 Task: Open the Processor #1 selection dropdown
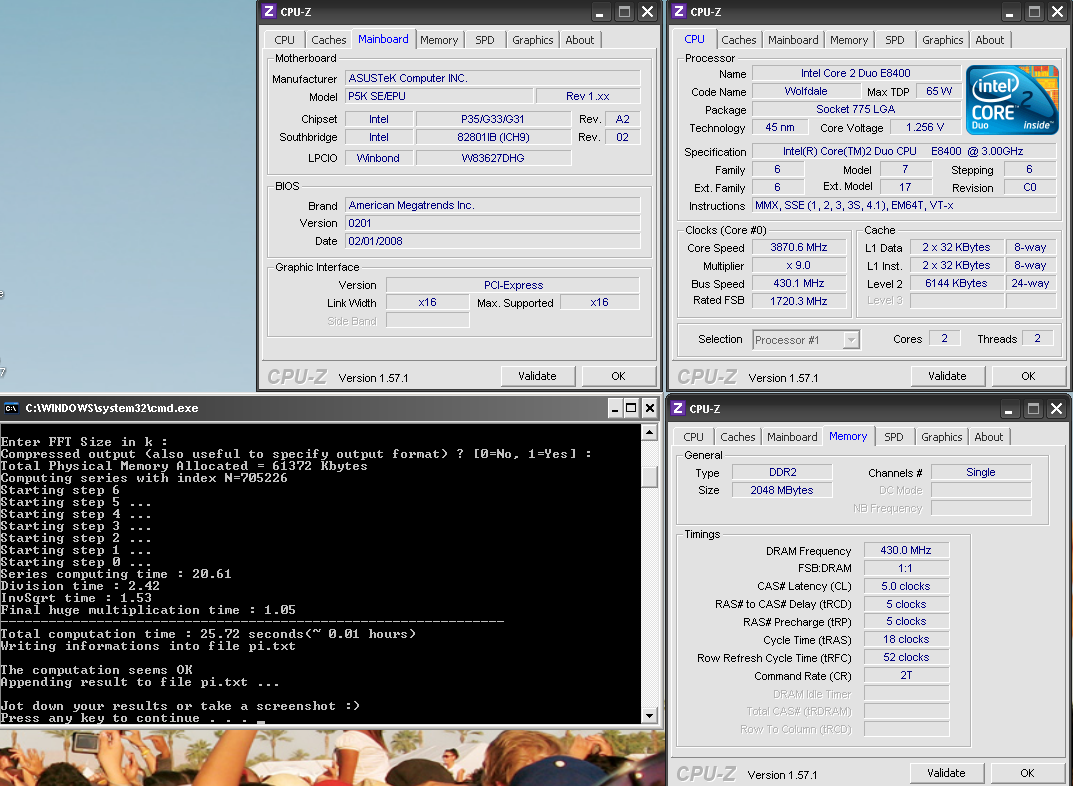(x=851, y=340)
